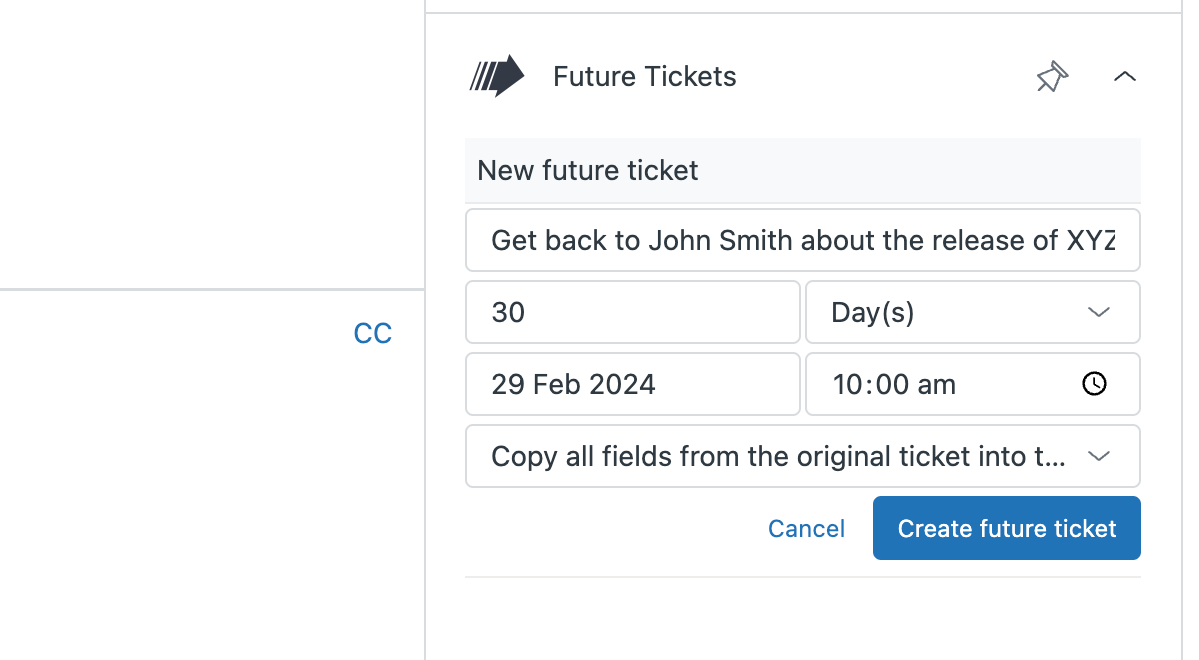1199x660 pixels.
Task: Click the Future Tickets arrow logo
Action: point(497,76)
